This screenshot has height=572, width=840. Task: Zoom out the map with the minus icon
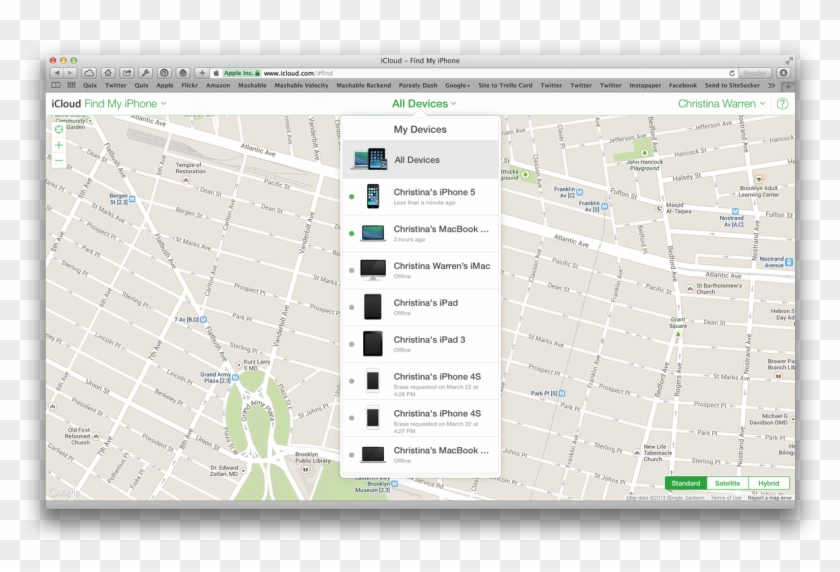click(59, 160)
